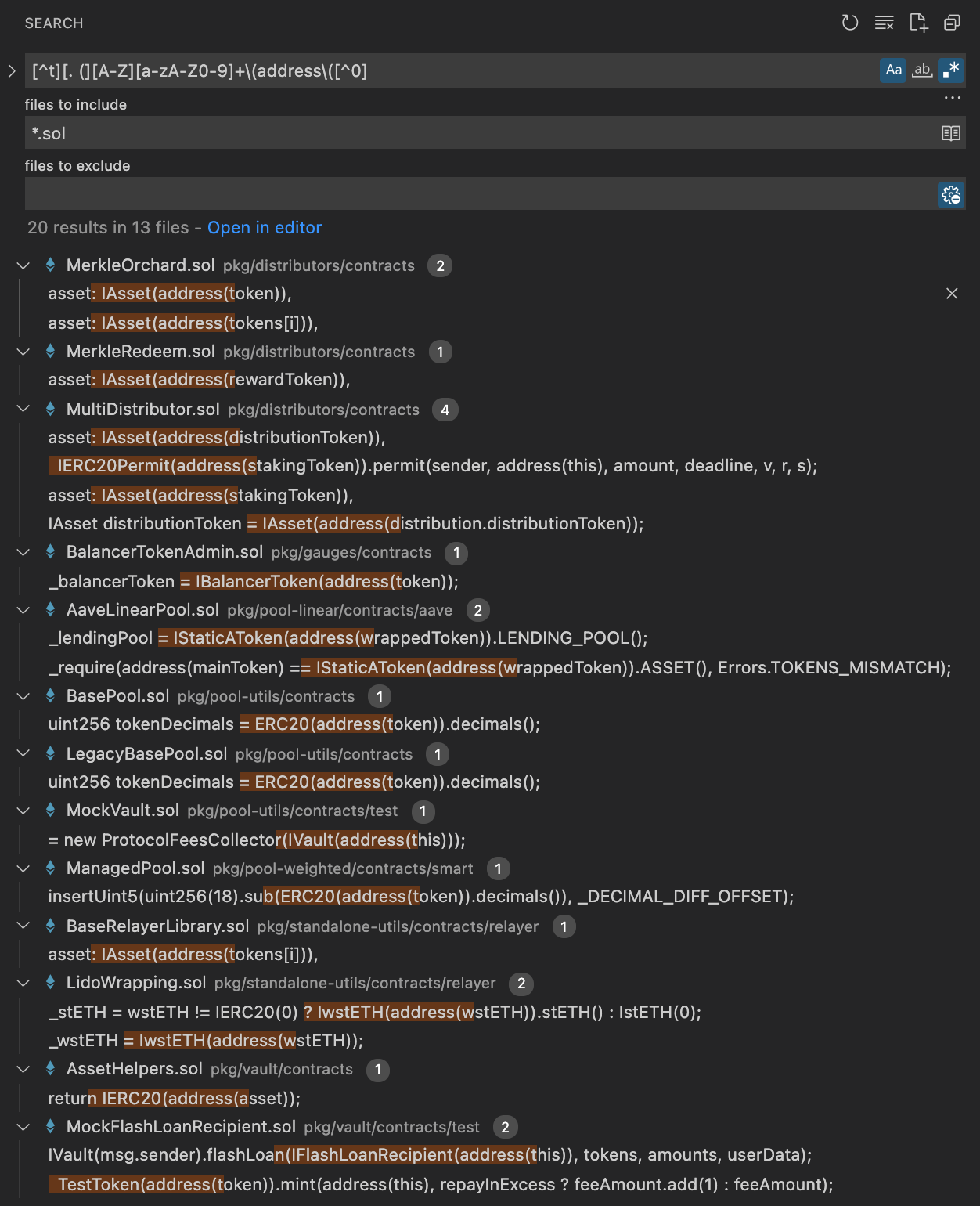
Task: Collapse BaseRelayerLibrary.sol results group
Action: tap(23, 926)
